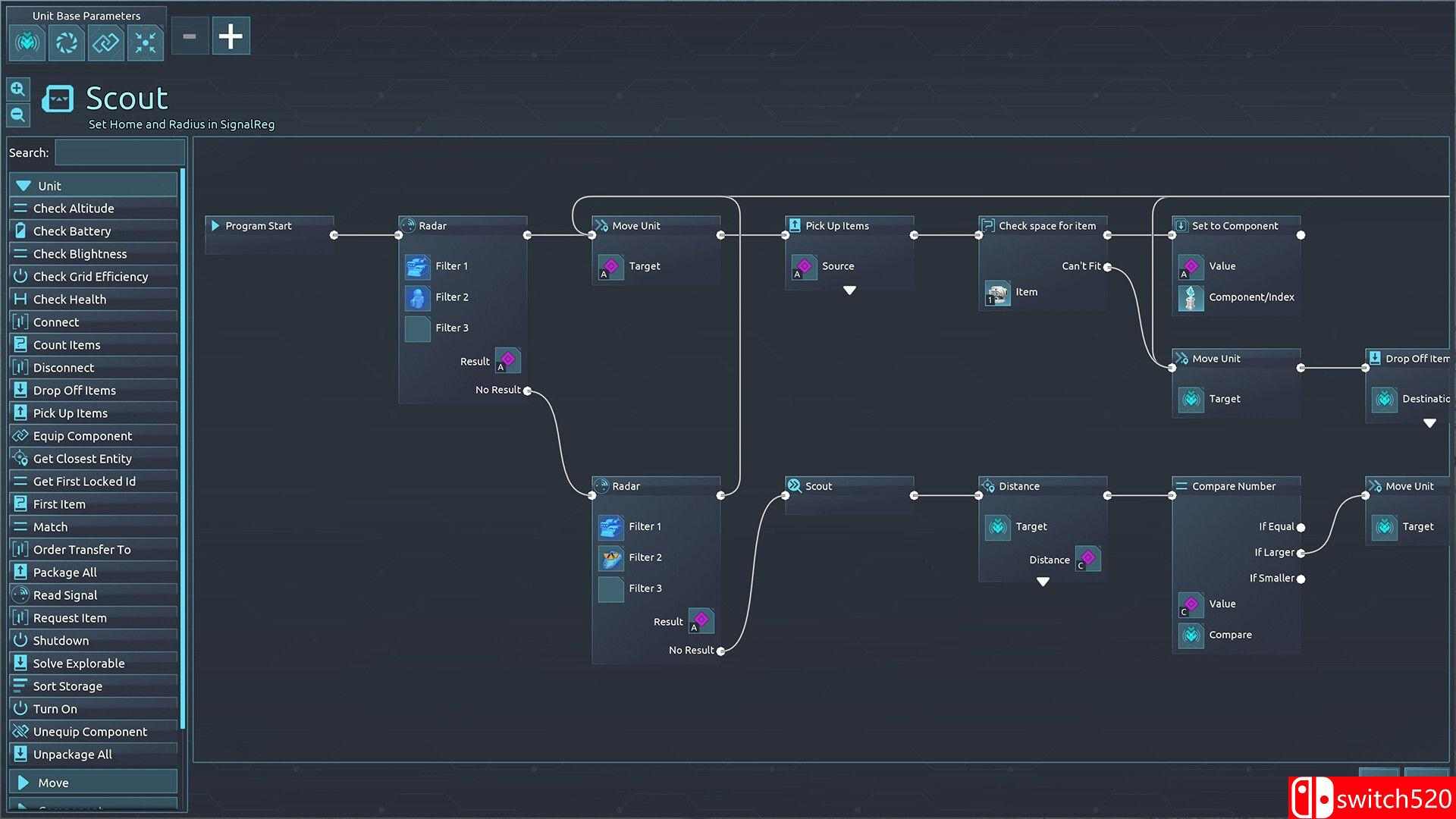
Task: Click Solve Explorable list entry
Action: click(x=93, y=663)
